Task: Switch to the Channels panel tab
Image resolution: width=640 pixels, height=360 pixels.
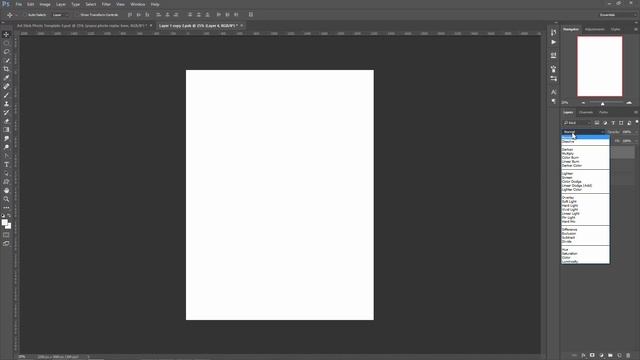Action: click(x=586, y=112)
